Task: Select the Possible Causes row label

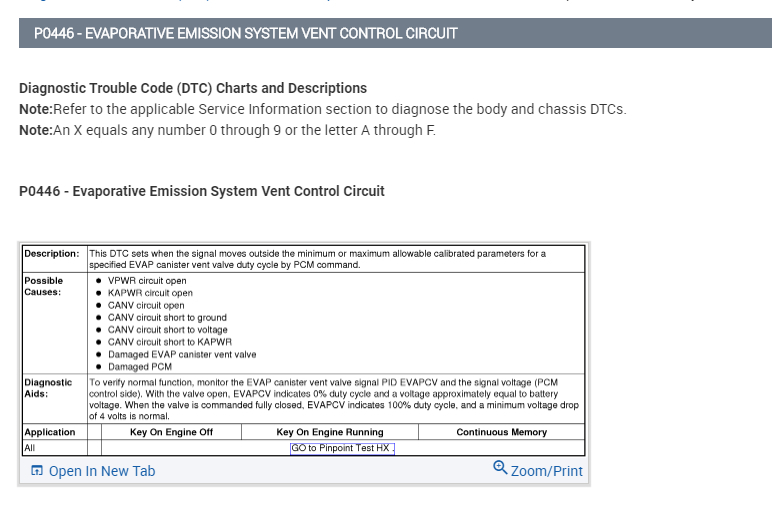Action: (44, 287)
